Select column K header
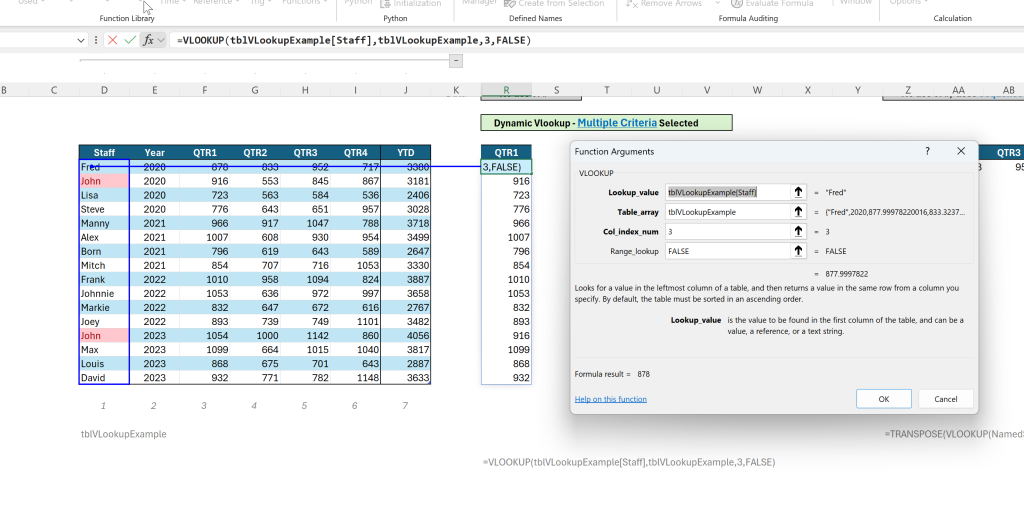 456,90
